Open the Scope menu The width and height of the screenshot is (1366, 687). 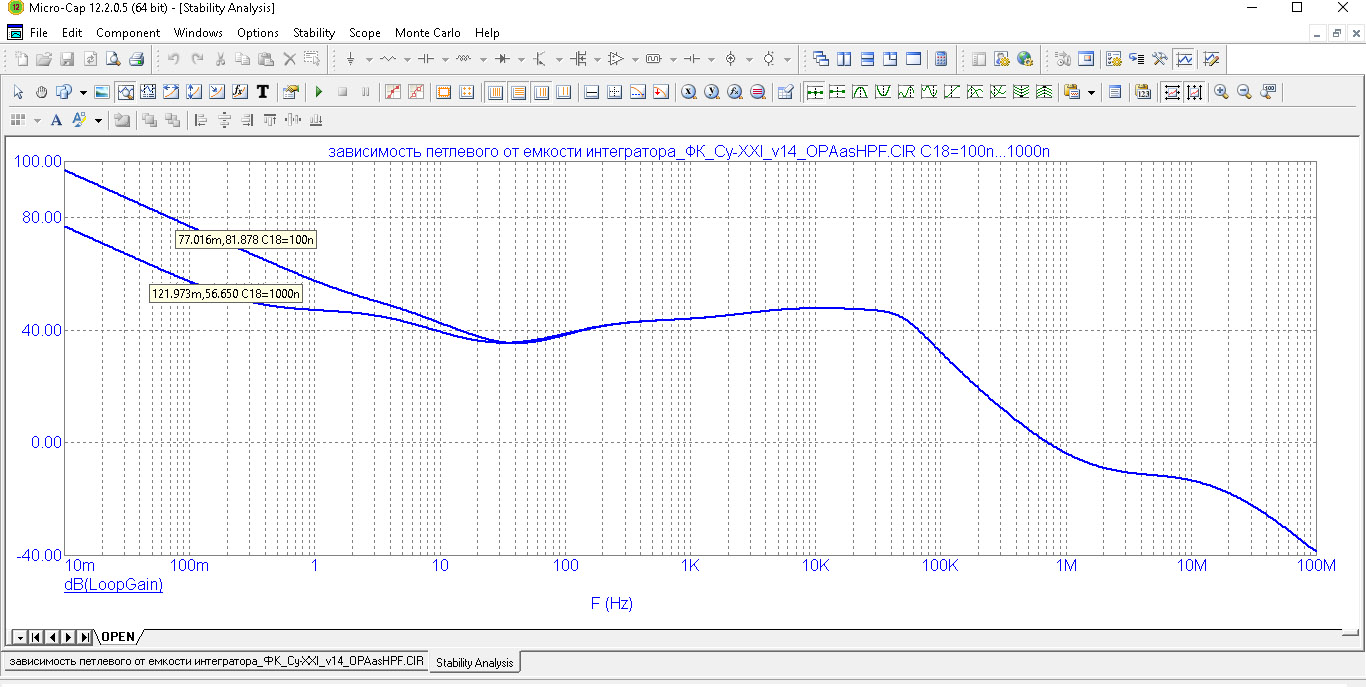[x=365, y=33]
